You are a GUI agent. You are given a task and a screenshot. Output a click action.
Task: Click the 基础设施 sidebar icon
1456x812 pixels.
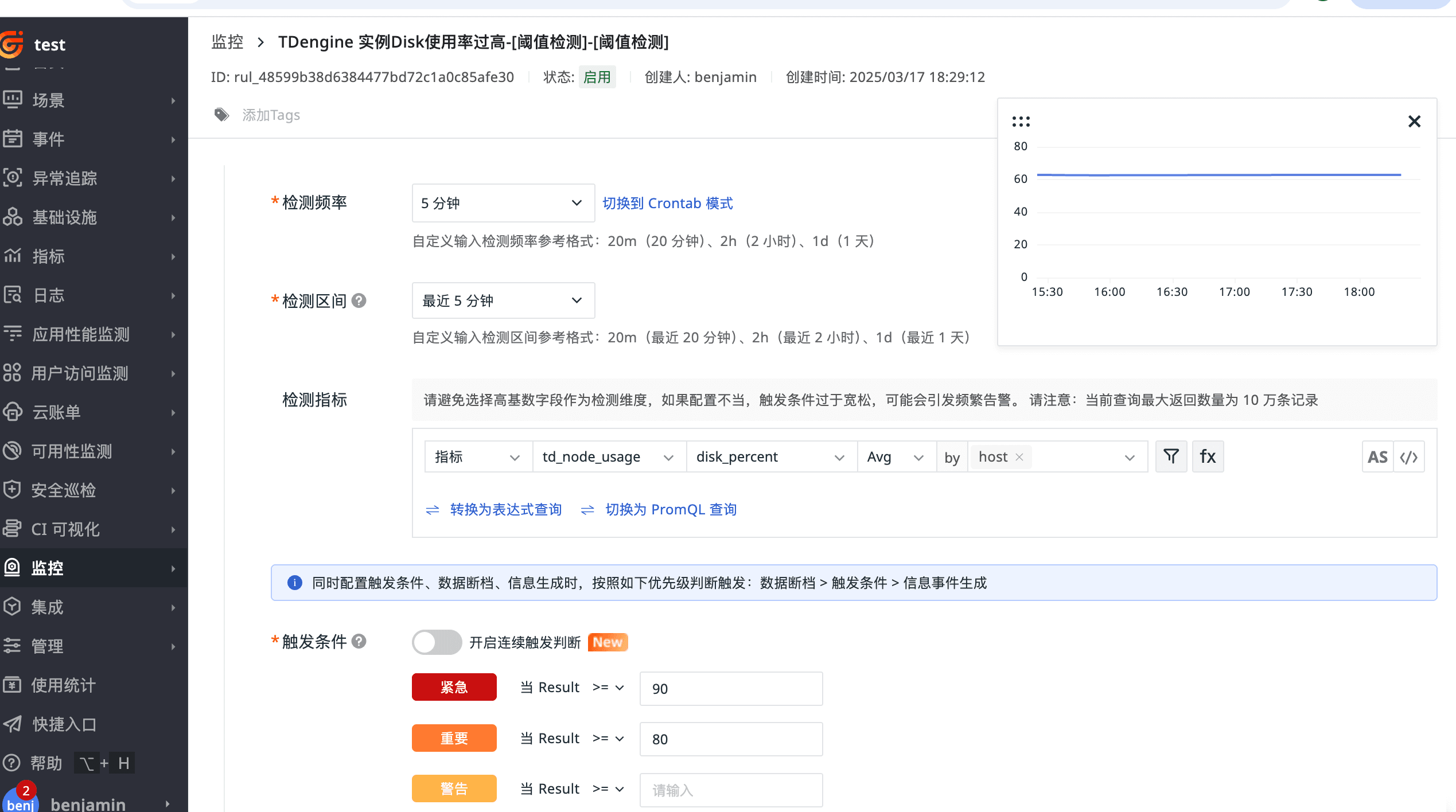pyautogui.click(x=13, y=217)
